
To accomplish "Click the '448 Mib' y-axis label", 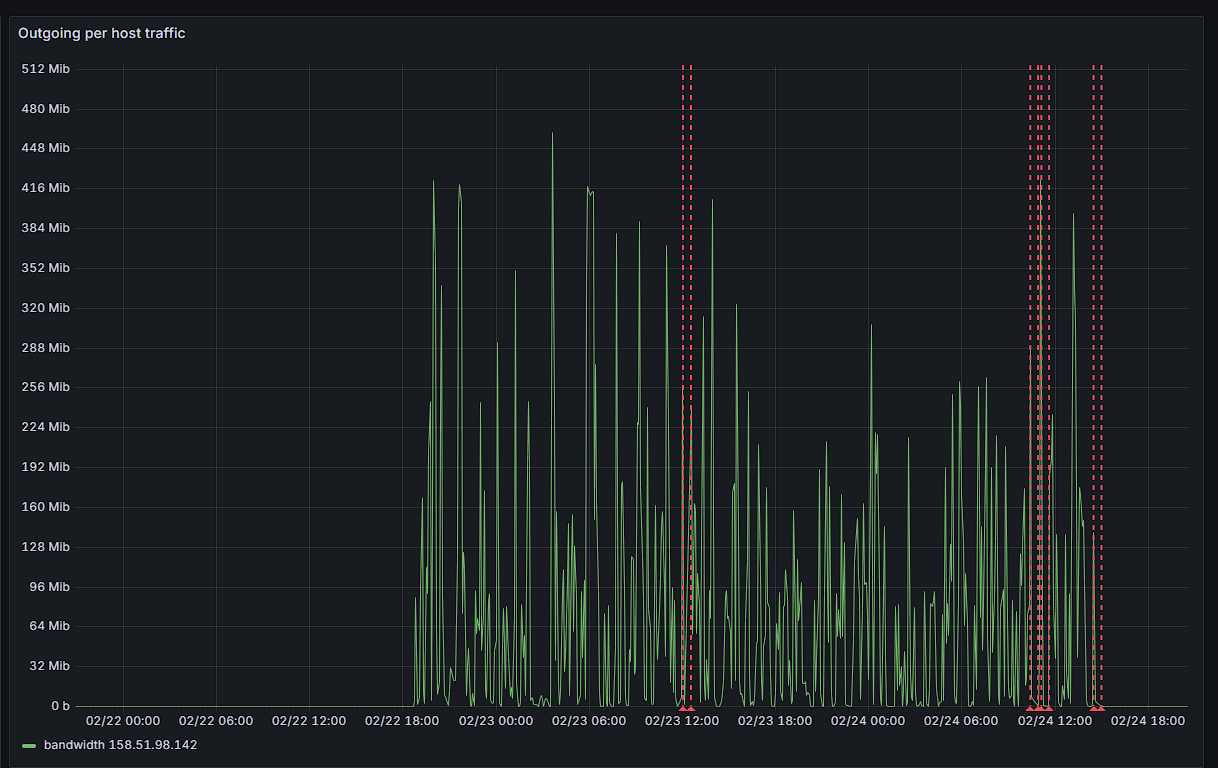I will pos(46,148).
